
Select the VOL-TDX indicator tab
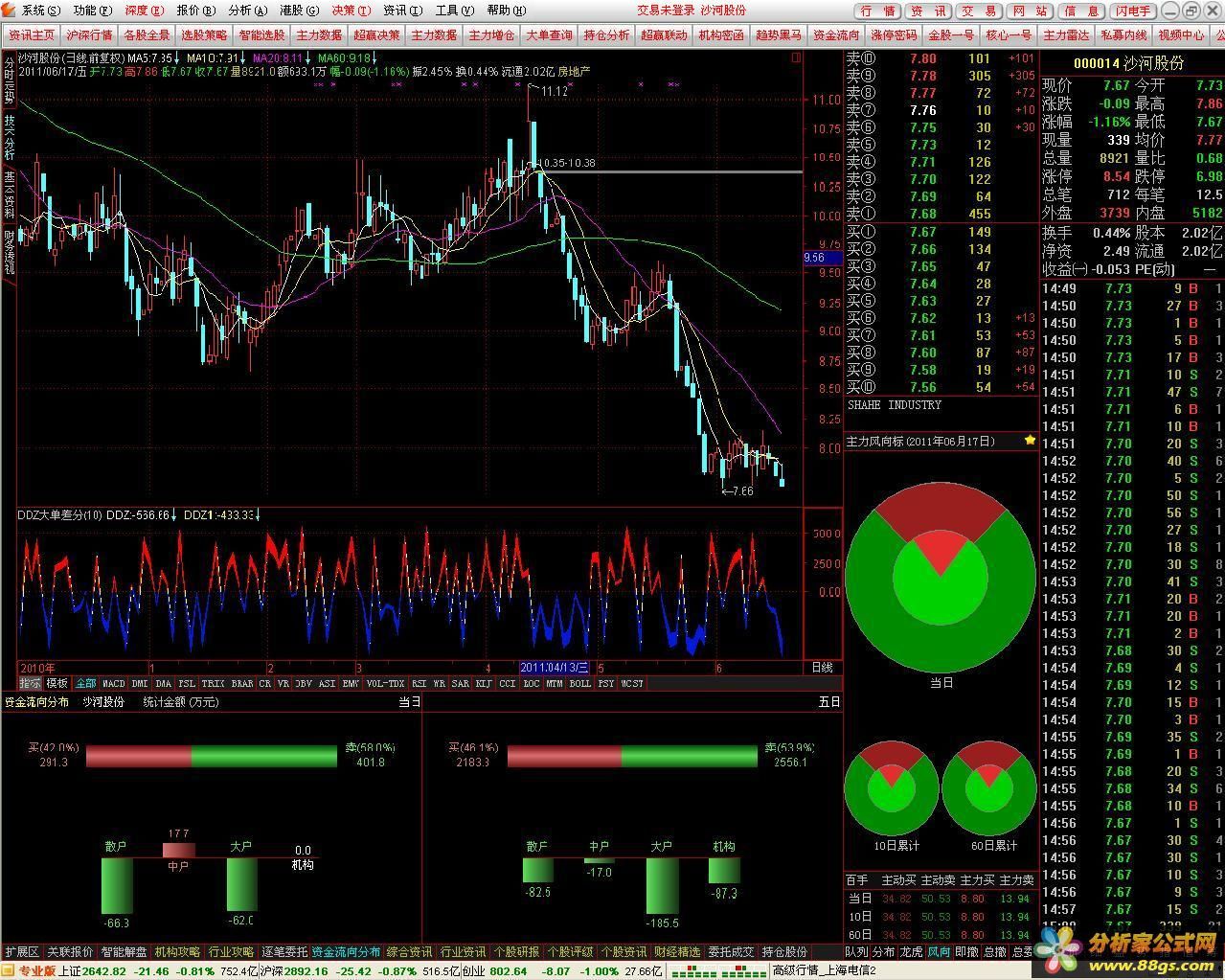click(385, 684)
